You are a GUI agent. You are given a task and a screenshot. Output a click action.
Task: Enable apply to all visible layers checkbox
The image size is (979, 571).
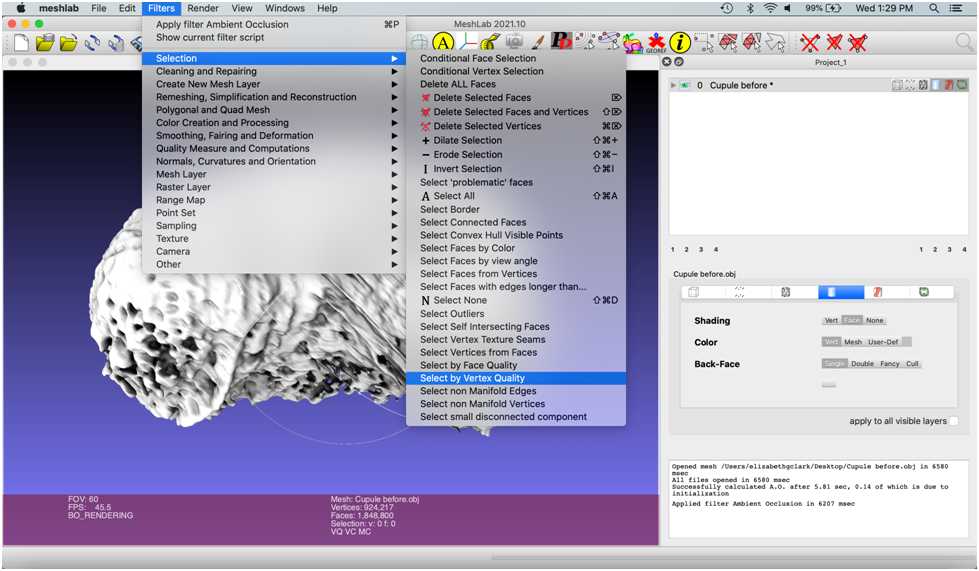(953, 421)
